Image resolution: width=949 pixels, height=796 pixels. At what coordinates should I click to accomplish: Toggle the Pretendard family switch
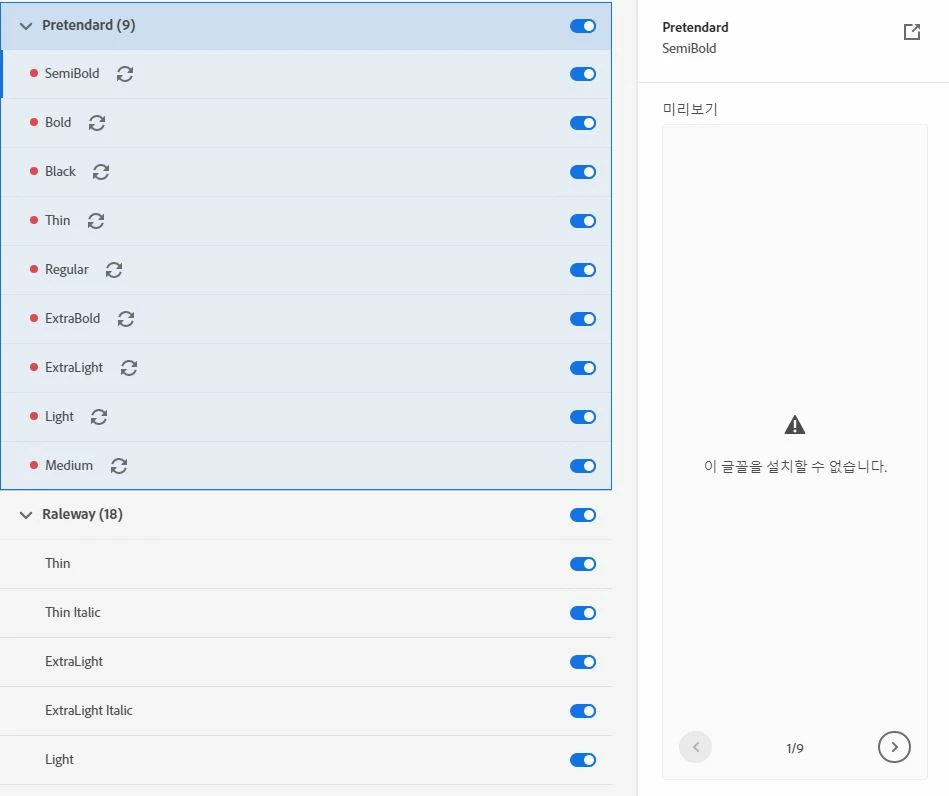583,26
